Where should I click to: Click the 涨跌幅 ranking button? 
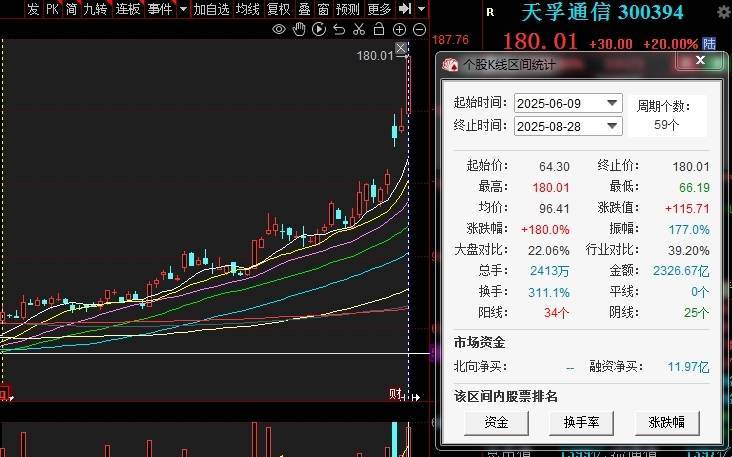(x=666, y=422)
